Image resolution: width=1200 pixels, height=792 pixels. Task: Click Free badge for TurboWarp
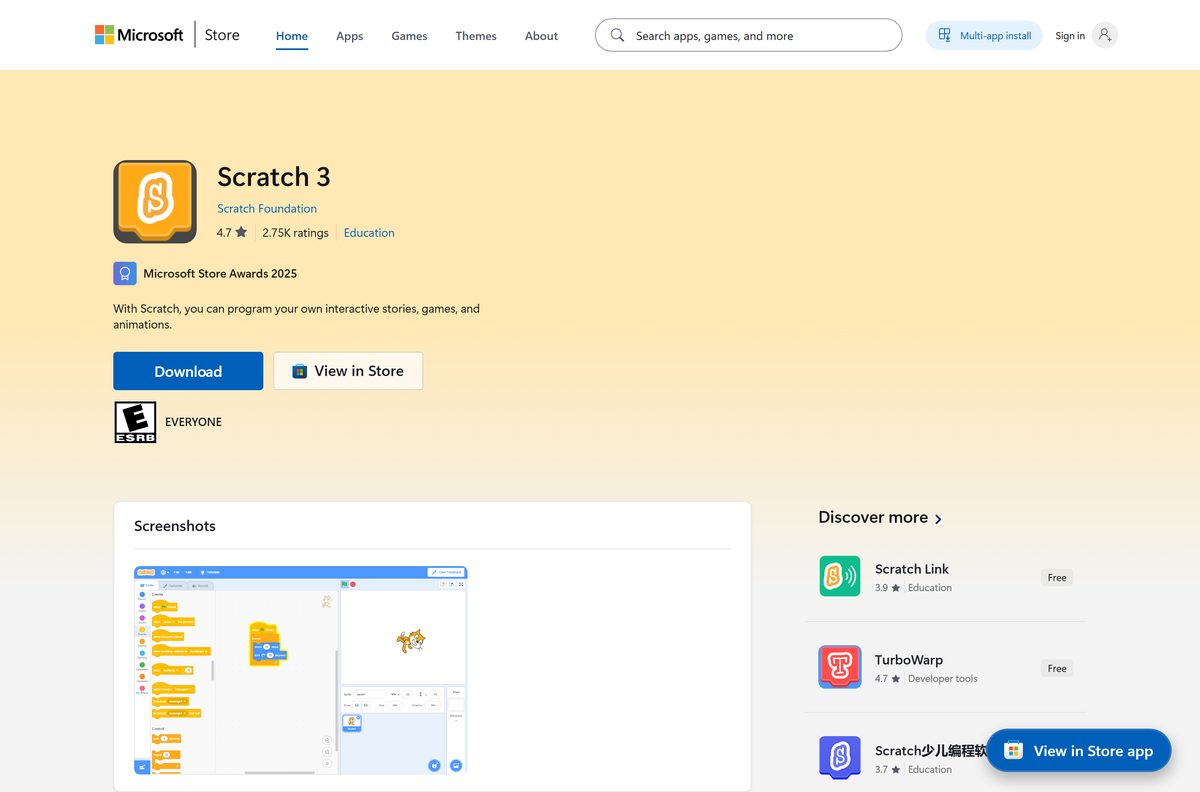tap(1057, 669)
